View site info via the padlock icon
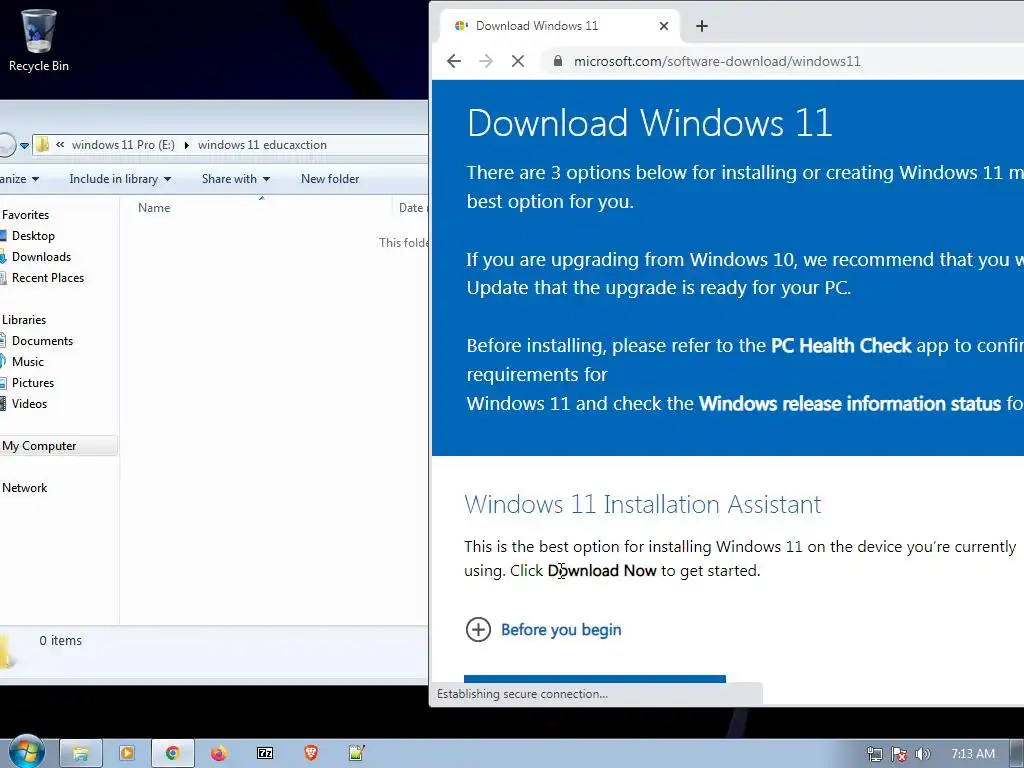Screen dimensions: 1024x768 click(557, 61)
